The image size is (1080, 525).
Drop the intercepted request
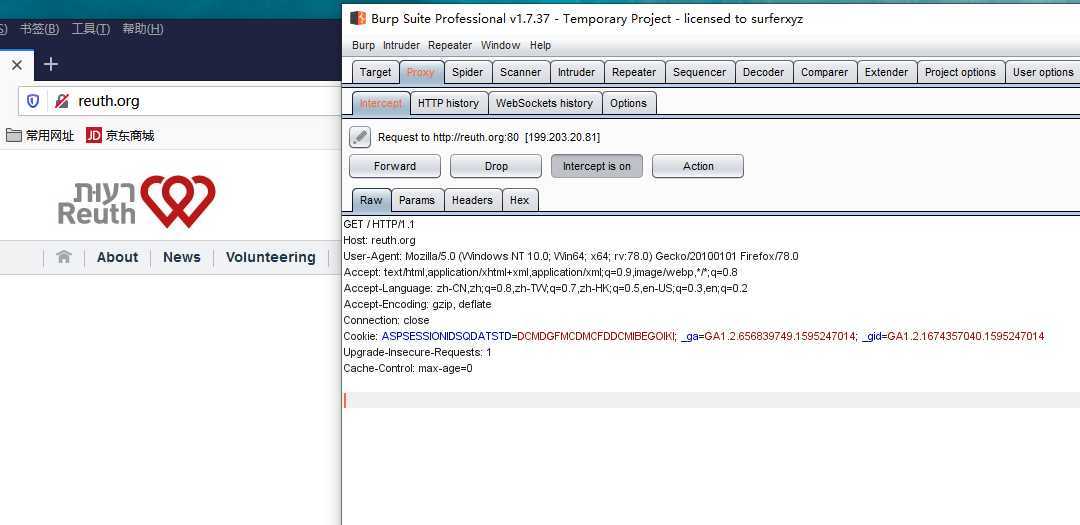point(496,166)
